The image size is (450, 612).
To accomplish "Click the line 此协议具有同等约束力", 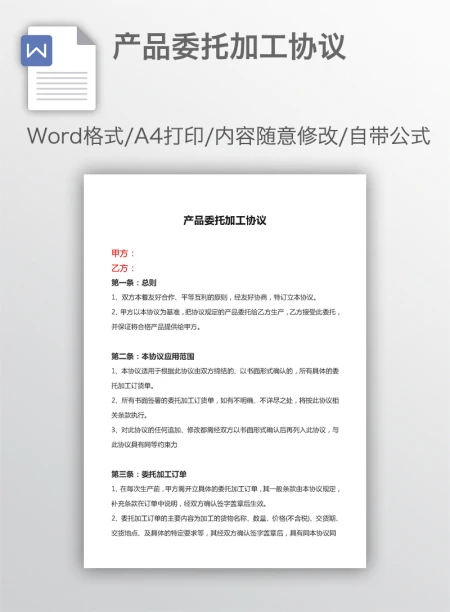I will pyautogui.click(x=144, y=445).
